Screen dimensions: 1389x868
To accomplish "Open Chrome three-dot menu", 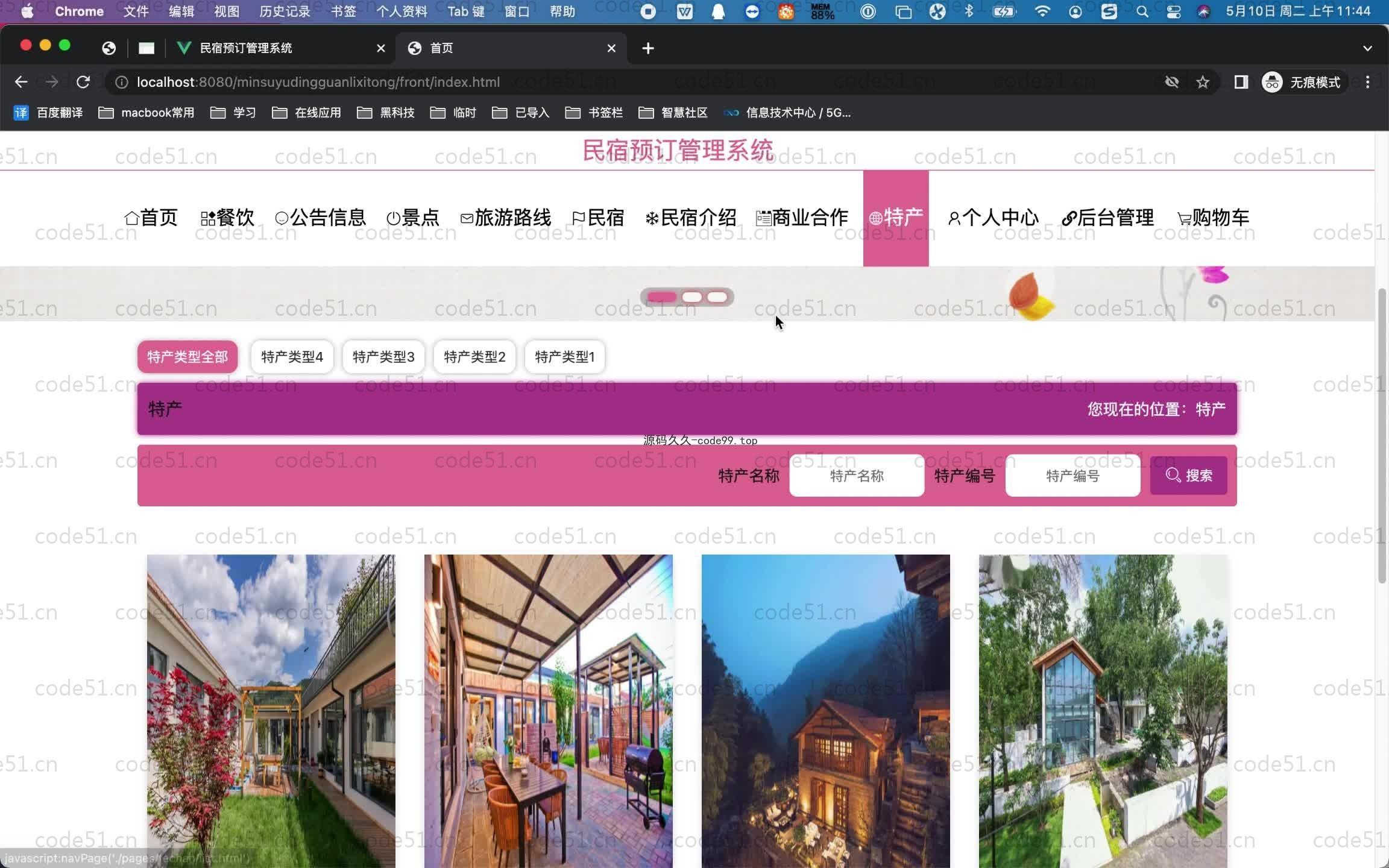I will coord(1367,82).
